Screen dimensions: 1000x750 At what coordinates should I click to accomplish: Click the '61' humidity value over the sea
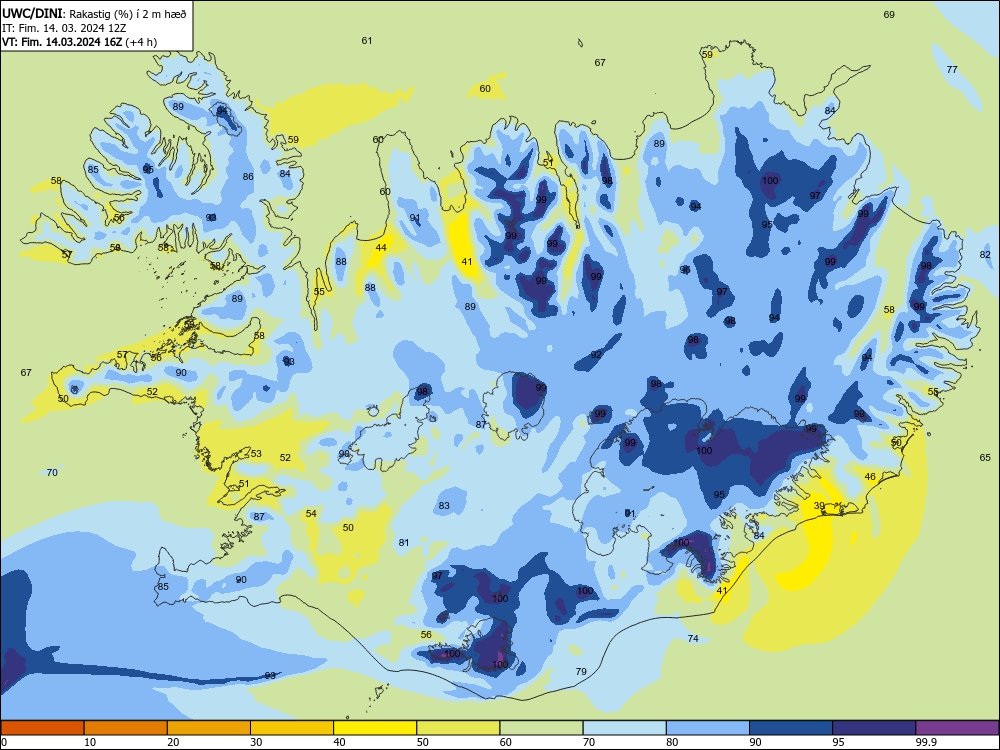pos(367,41)
